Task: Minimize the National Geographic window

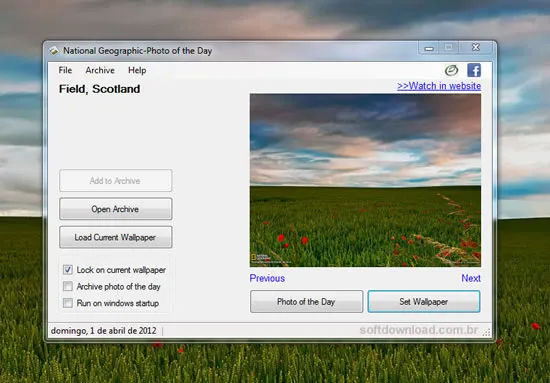Action: click(x=429, y=48)
